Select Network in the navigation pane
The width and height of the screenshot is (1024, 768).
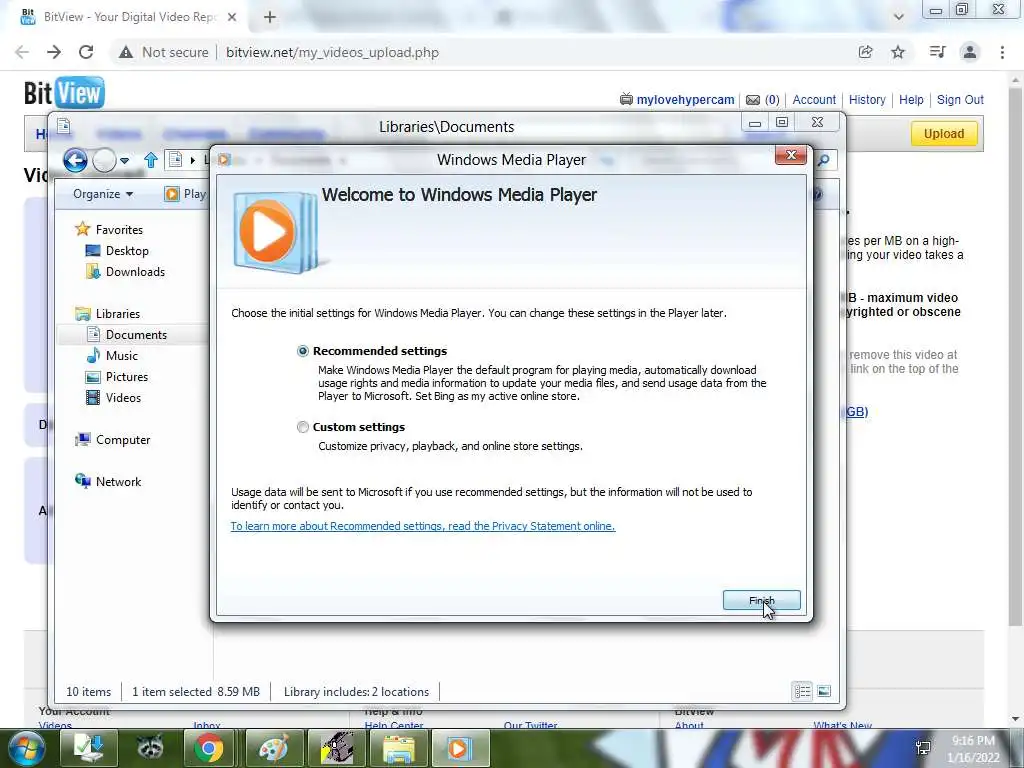click(x=108, y=482)
